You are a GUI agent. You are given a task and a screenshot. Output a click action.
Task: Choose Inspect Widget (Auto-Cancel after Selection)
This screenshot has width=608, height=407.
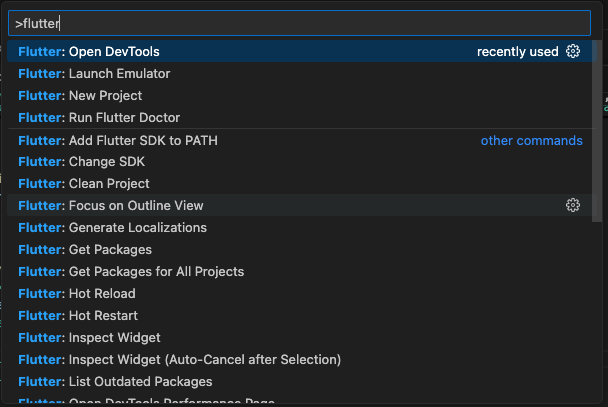click(302, 359)
